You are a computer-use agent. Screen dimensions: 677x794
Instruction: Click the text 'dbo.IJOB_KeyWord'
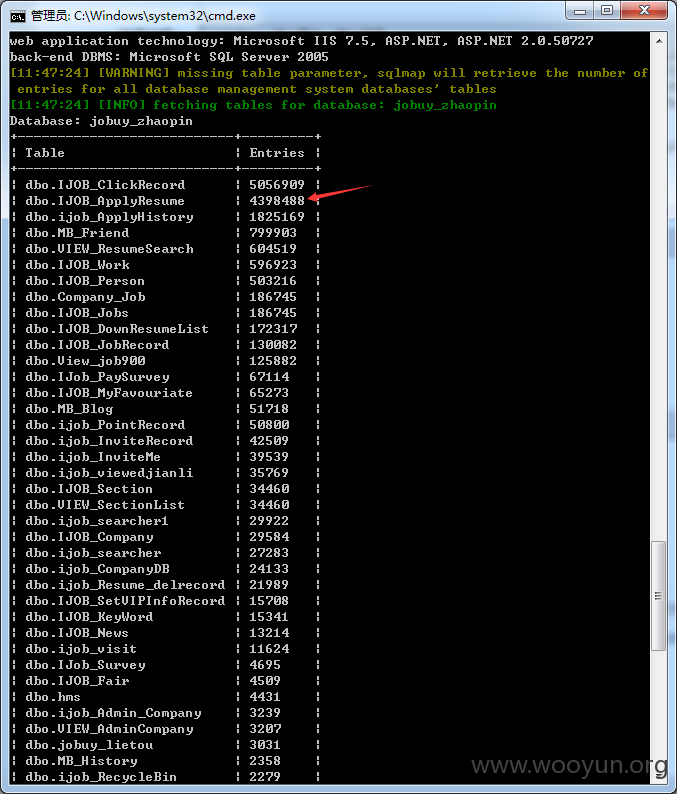pyautogui.click(x=89, y=617)
